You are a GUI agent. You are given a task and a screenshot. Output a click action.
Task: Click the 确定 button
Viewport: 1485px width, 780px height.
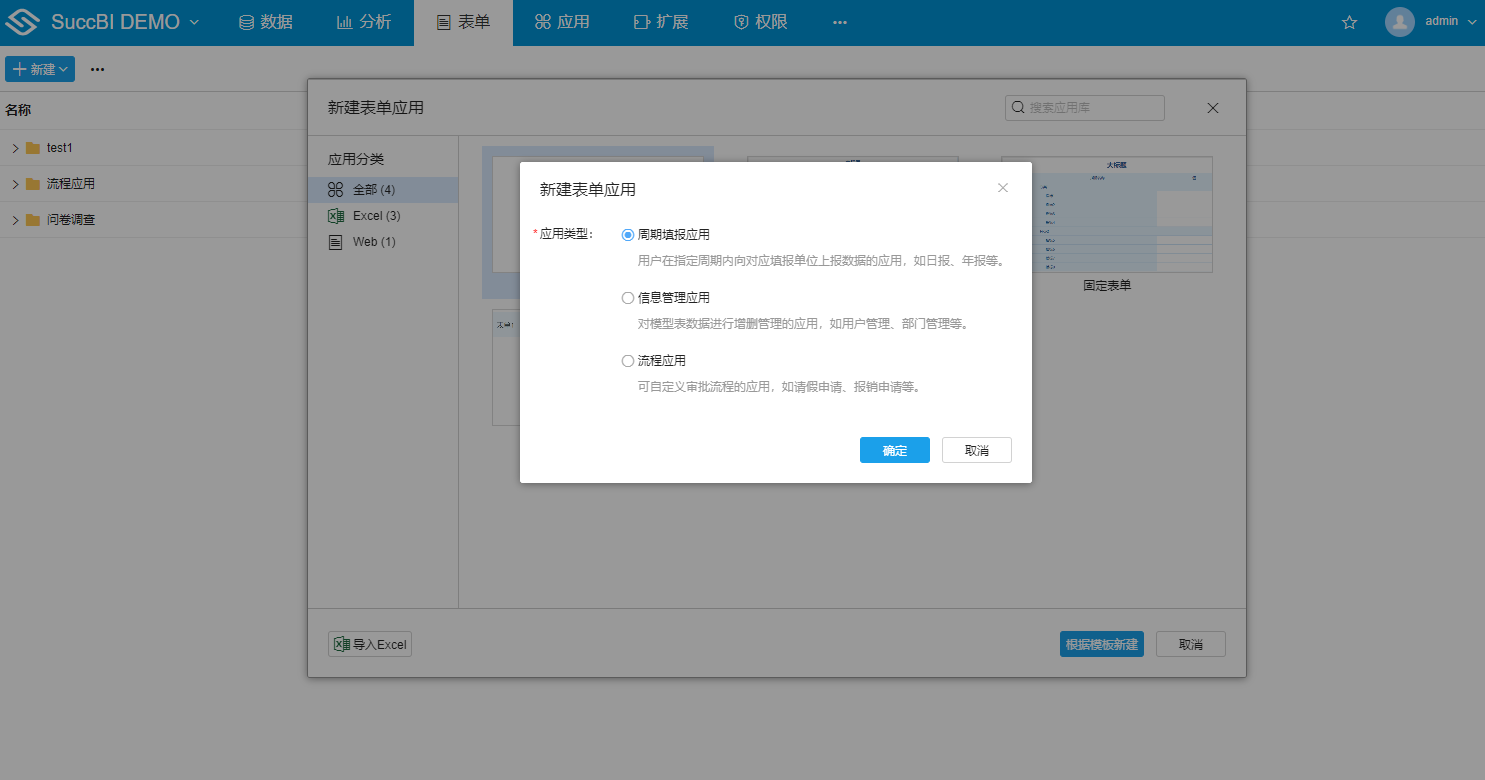tap(895, 450)
